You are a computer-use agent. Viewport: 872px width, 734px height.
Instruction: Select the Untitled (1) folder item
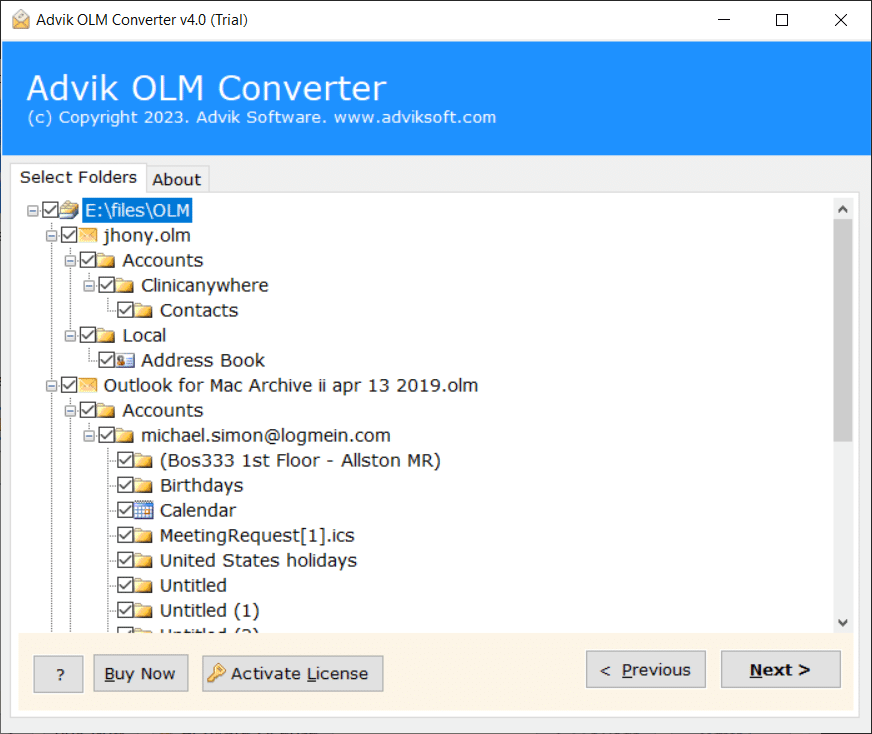click(209, 610)
